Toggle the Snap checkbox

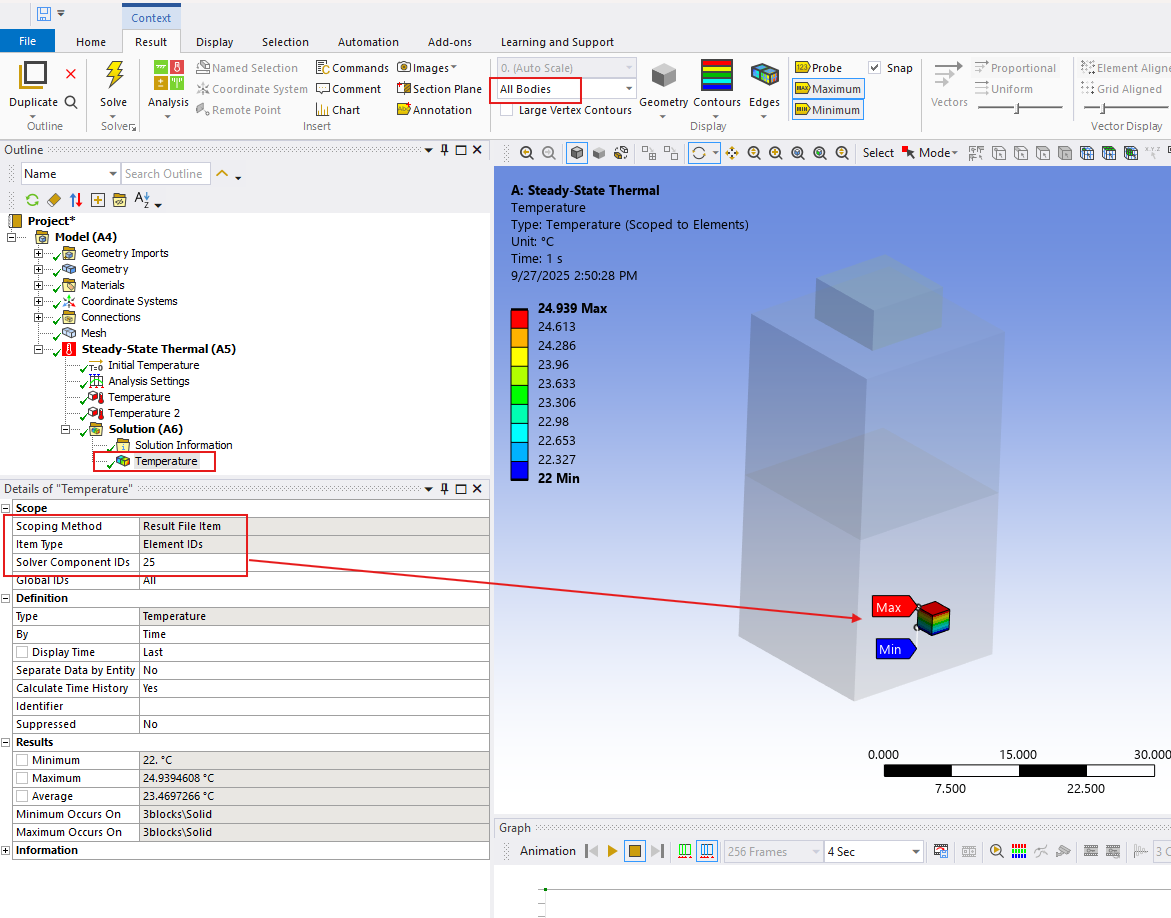click(x=875, y=68)
